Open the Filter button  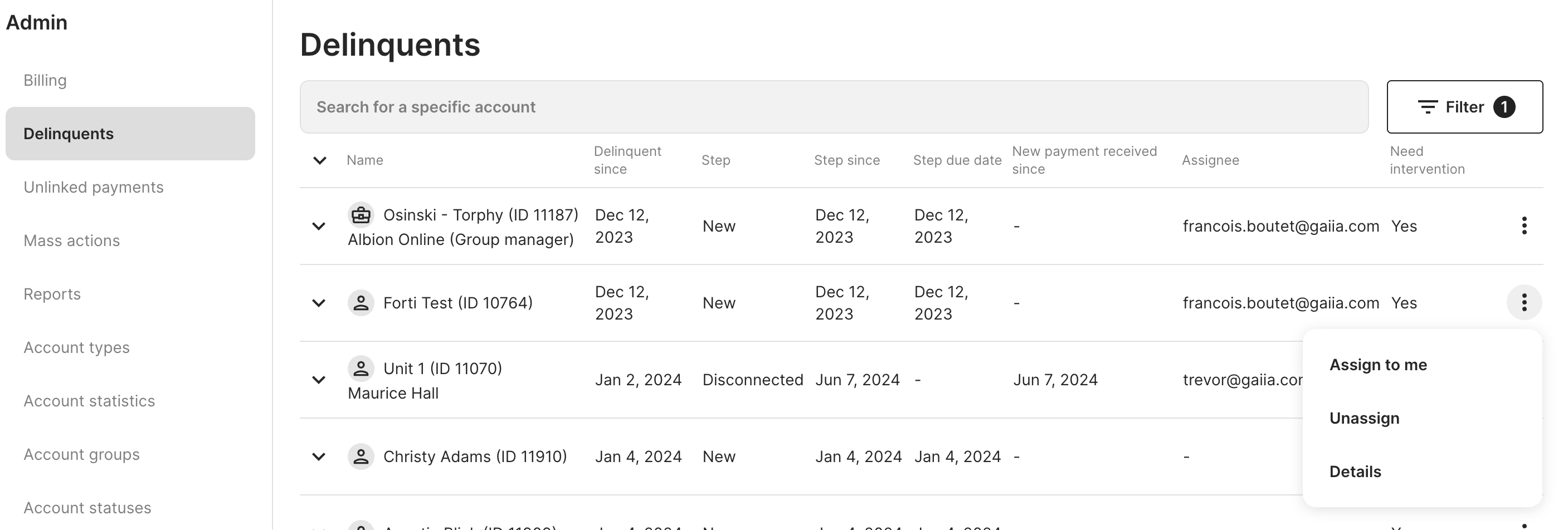pos(1464,106)
